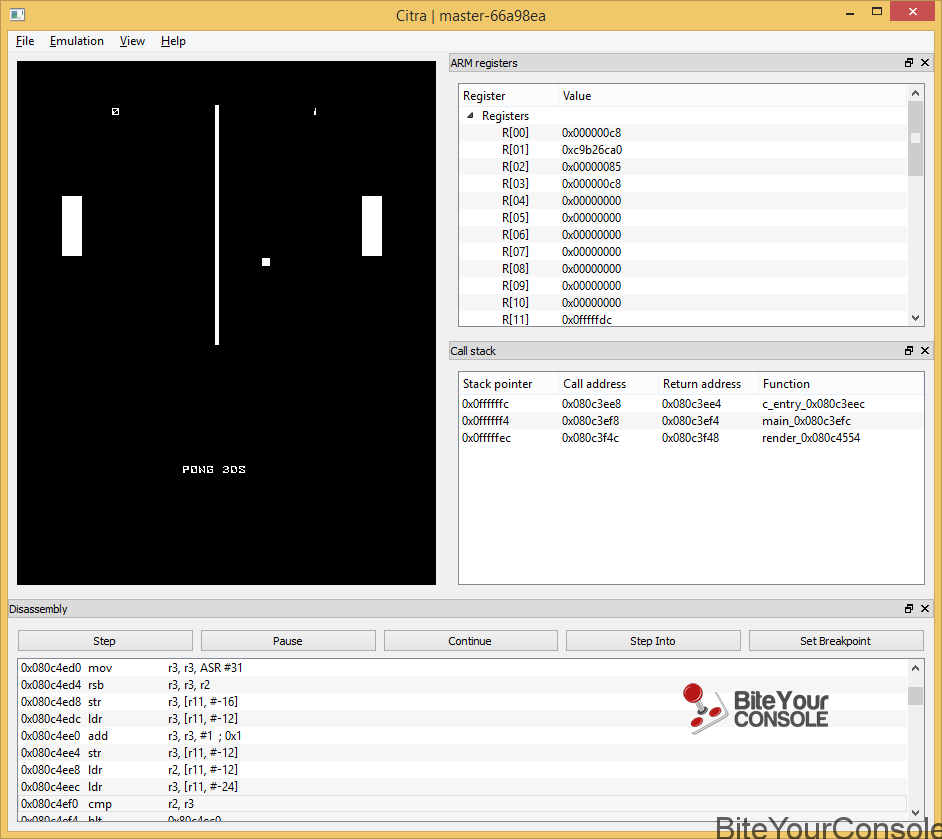The height and width of the screenshot is (839, 942).
Task: Select disassembly line 0x080c4edc ldr
Action: pos(462,718)
